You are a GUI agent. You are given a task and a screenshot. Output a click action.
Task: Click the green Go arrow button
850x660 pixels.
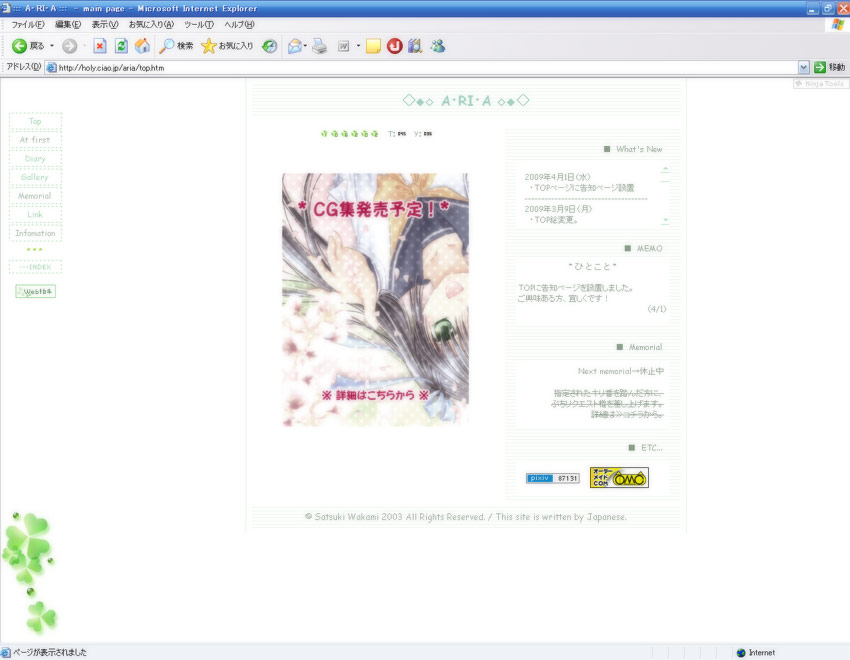pos(820,67)
